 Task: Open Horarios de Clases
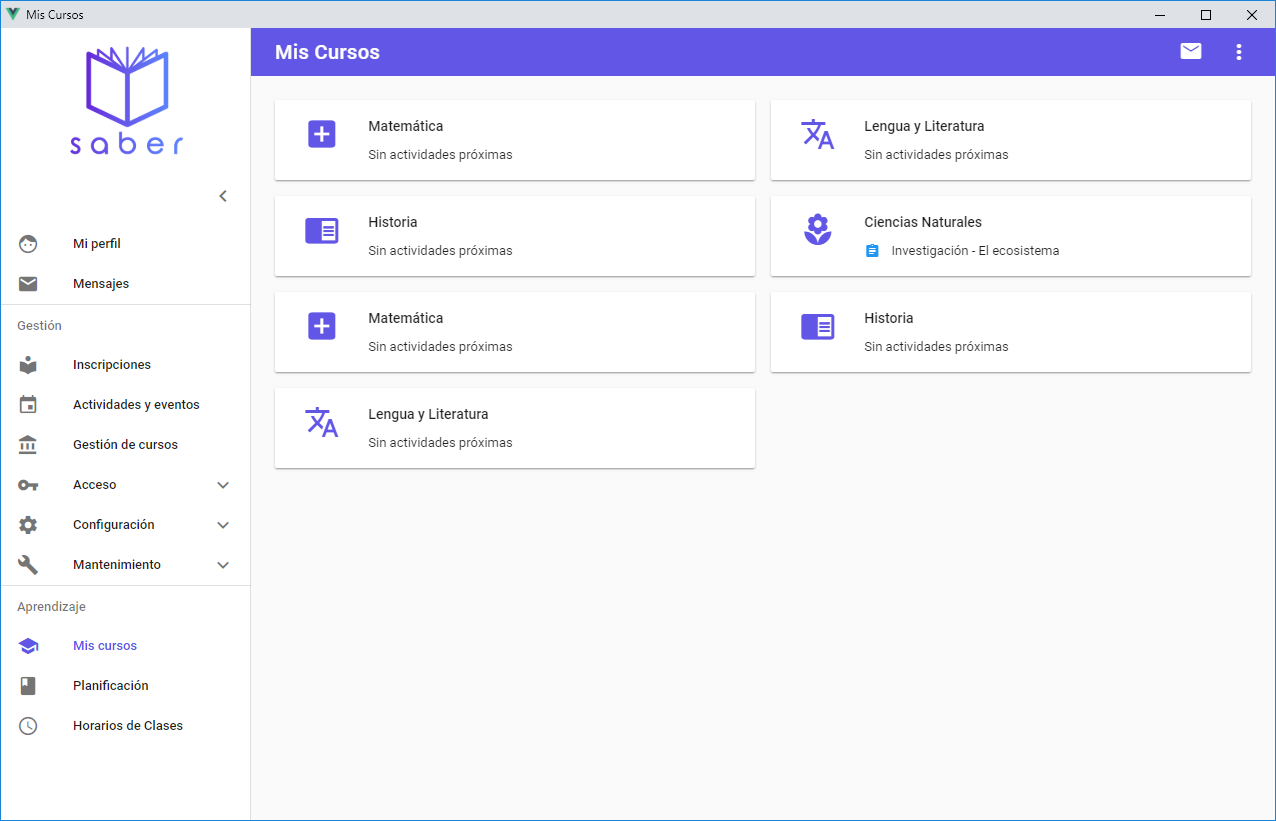125,726
